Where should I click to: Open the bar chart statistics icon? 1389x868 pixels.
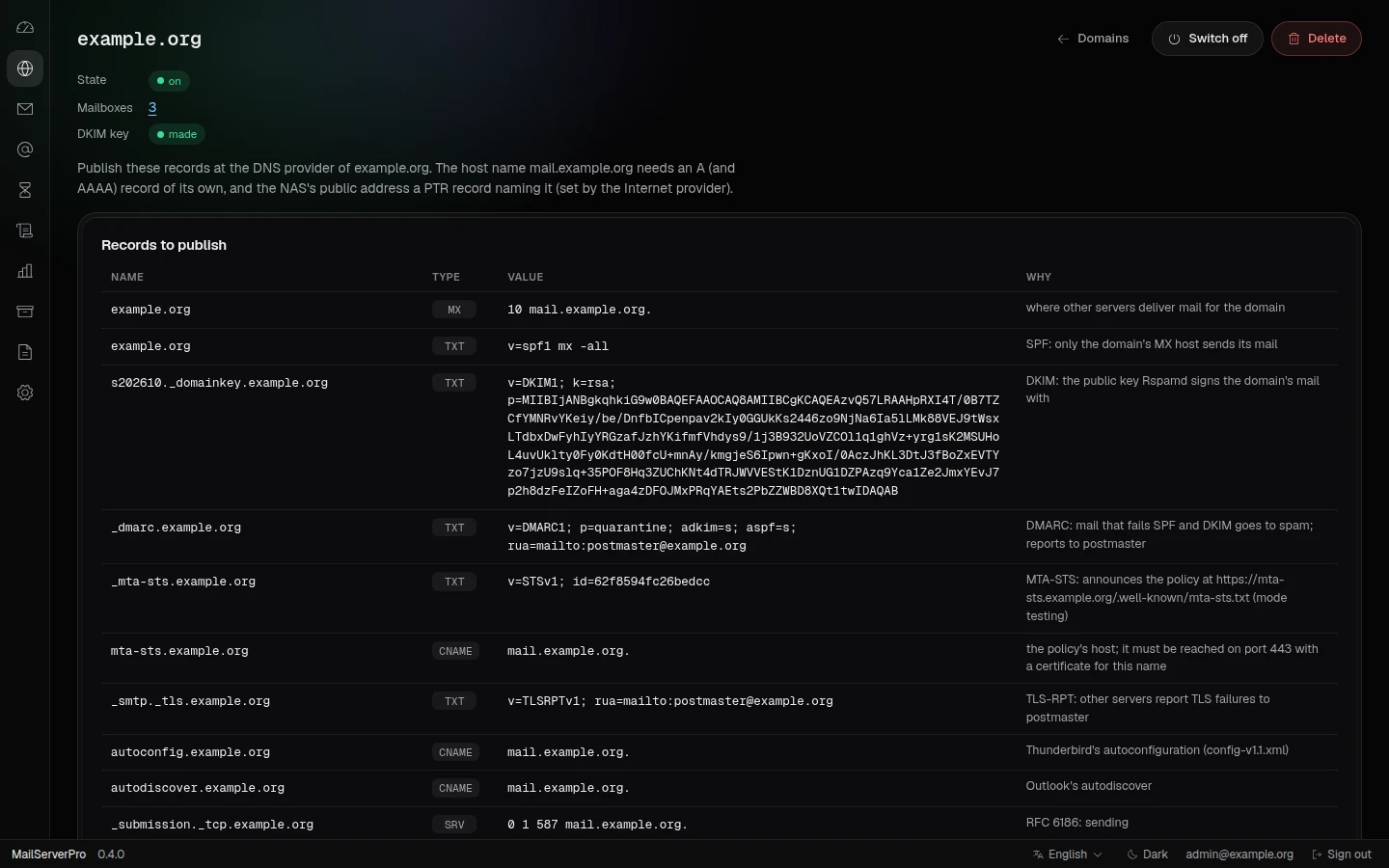point(25,271)
